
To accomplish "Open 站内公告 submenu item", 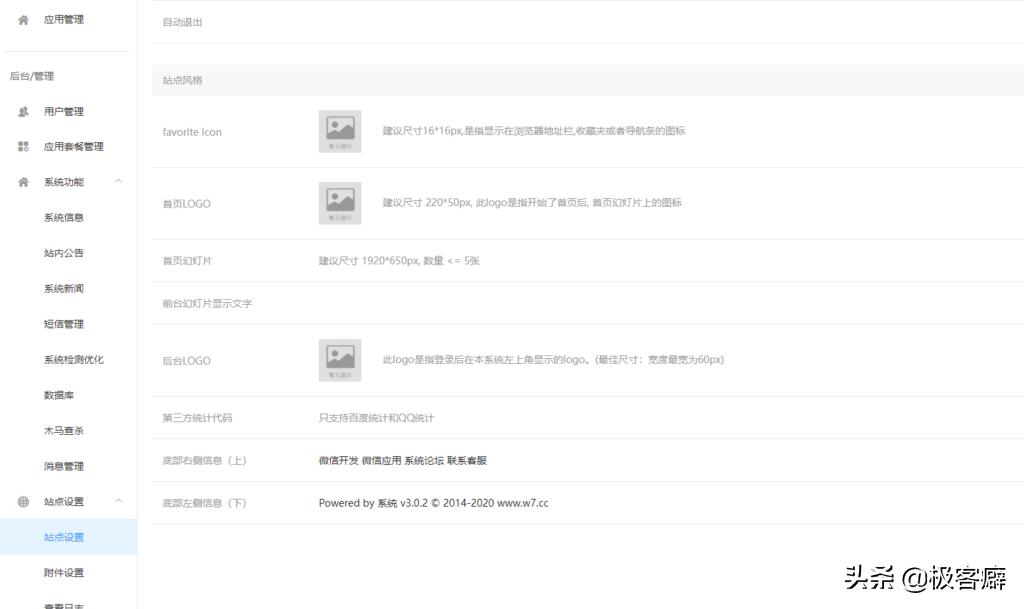I will (x=63, y=253).
